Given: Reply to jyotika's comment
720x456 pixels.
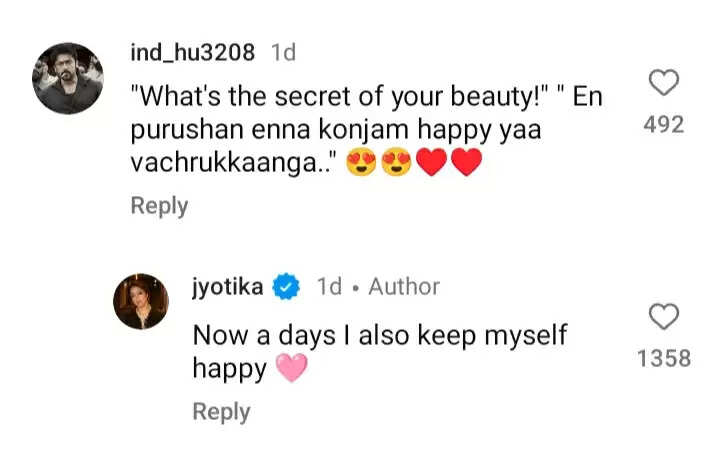Looking at the screenshot, I should coord(221,411).
